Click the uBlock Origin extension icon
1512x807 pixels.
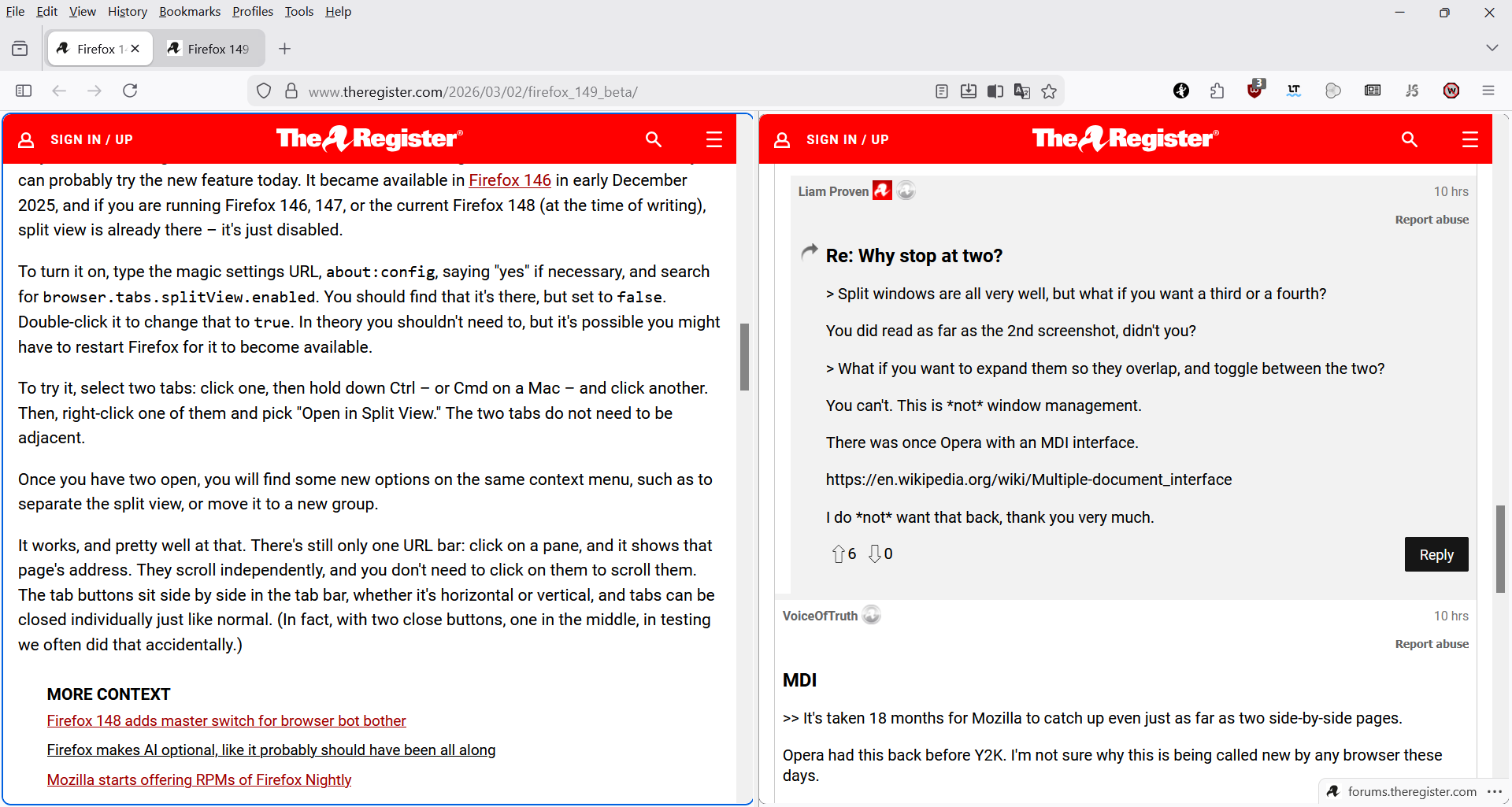pos(1254,91)
